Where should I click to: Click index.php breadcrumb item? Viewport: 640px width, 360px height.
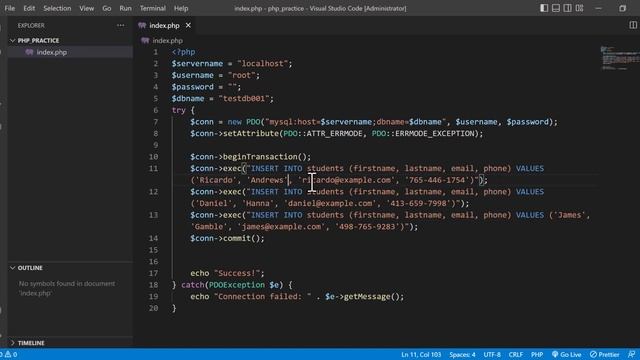(x=167, y=40)
